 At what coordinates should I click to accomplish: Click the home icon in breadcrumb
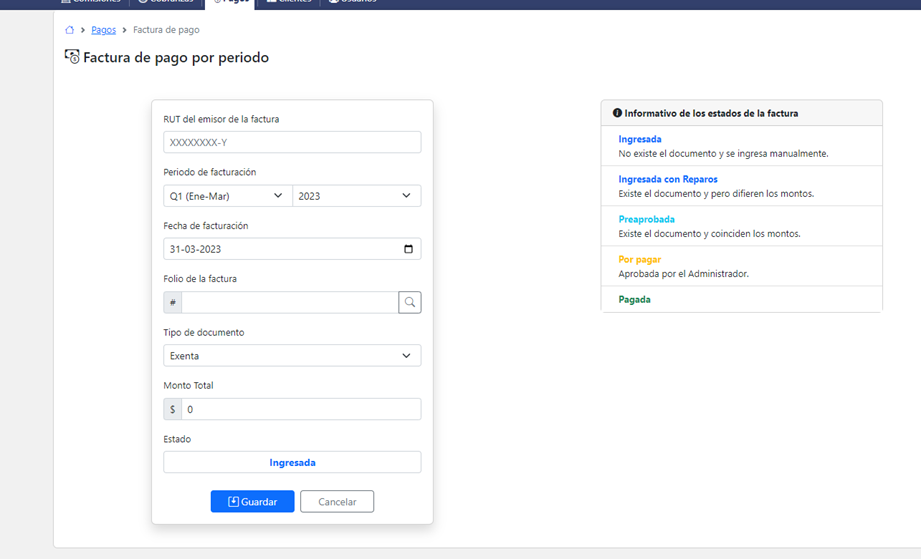69,30
